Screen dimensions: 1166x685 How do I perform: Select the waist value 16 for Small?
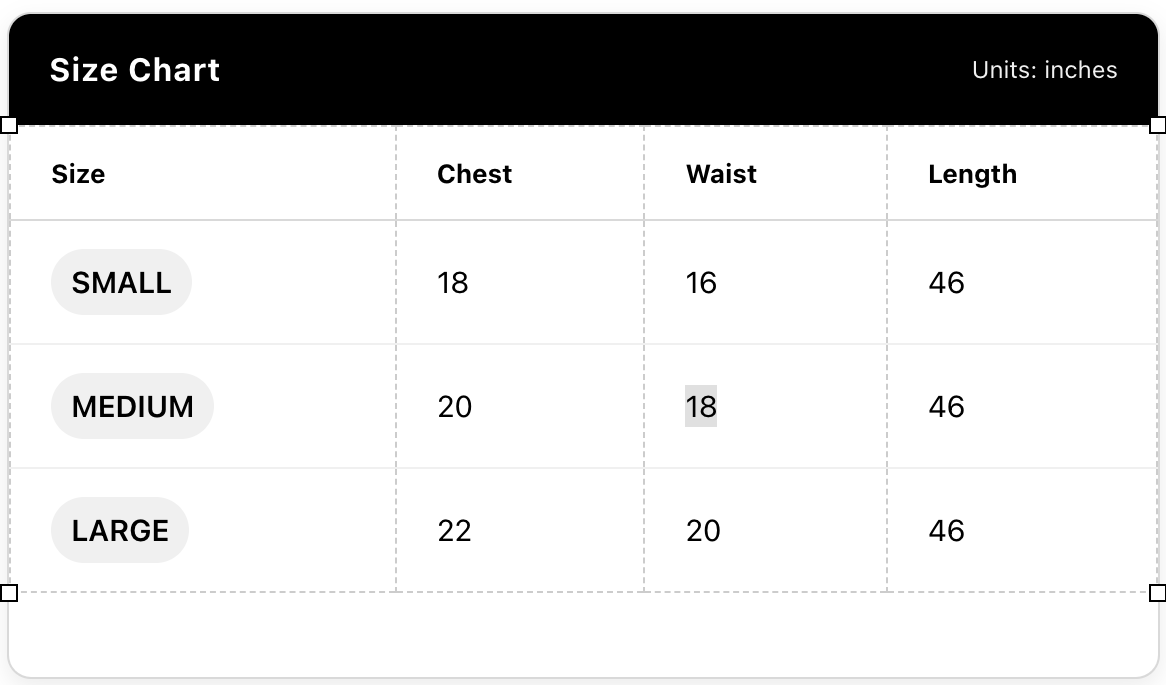coord(701,283)
